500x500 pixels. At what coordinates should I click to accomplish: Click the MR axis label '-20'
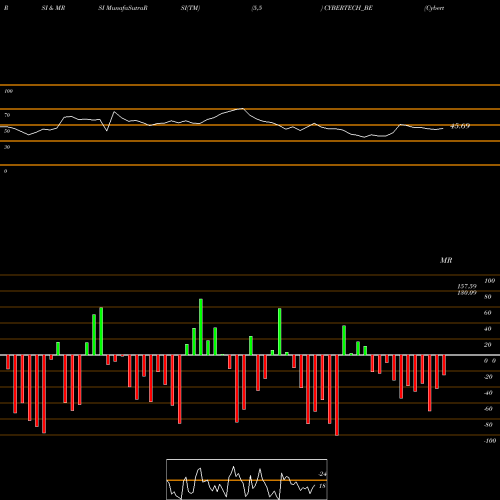pyautogui.click(x=488, y=377)
